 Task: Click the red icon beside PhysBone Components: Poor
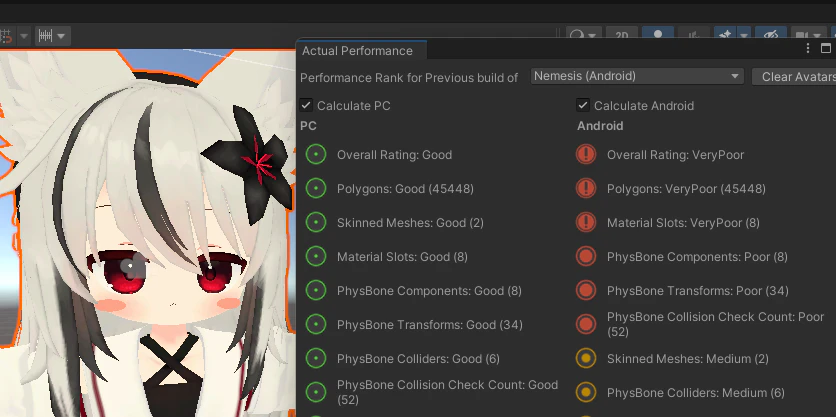[x=586, y=256]
